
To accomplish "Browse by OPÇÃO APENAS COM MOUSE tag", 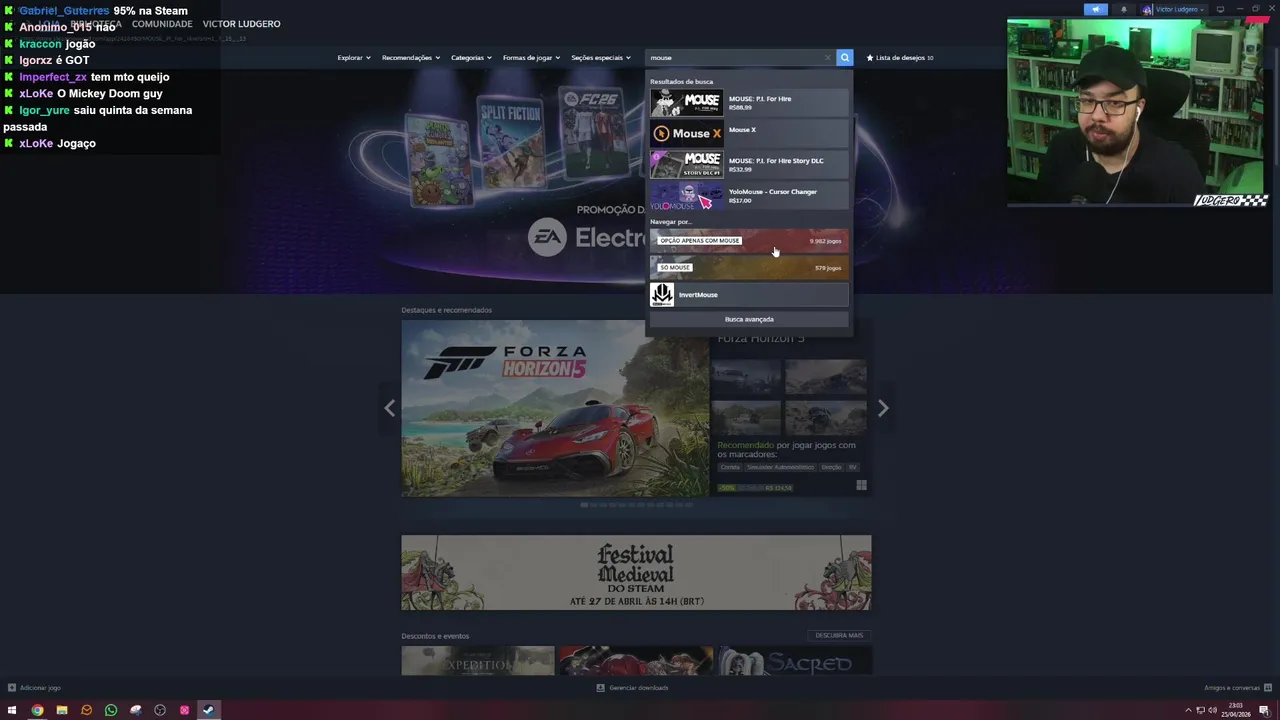I will 749,241.
